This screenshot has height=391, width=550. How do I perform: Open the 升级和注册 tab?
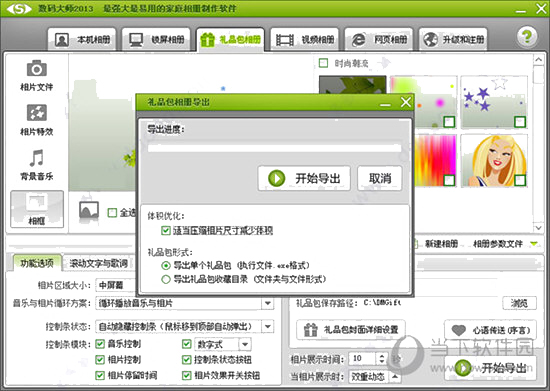(453, 40)
